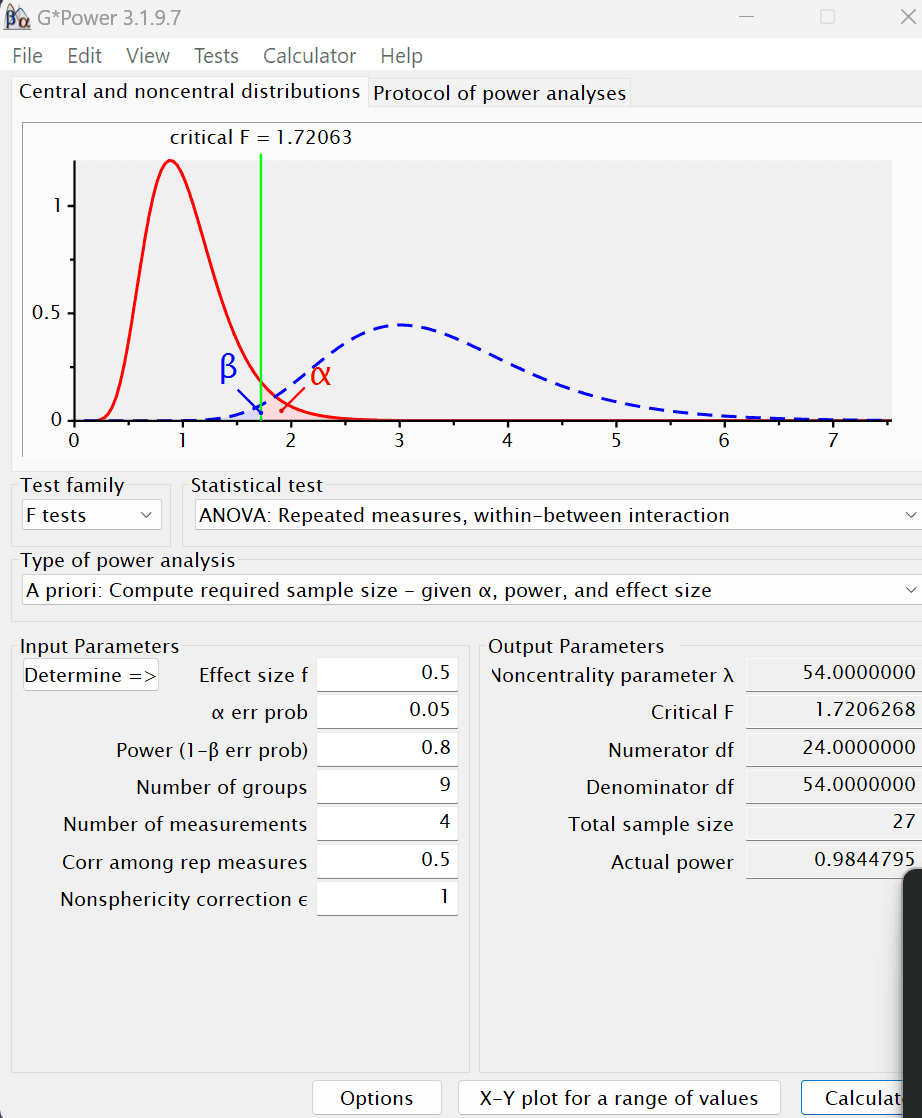Click the Nonsphericity correction ε field

coord(387,898)
